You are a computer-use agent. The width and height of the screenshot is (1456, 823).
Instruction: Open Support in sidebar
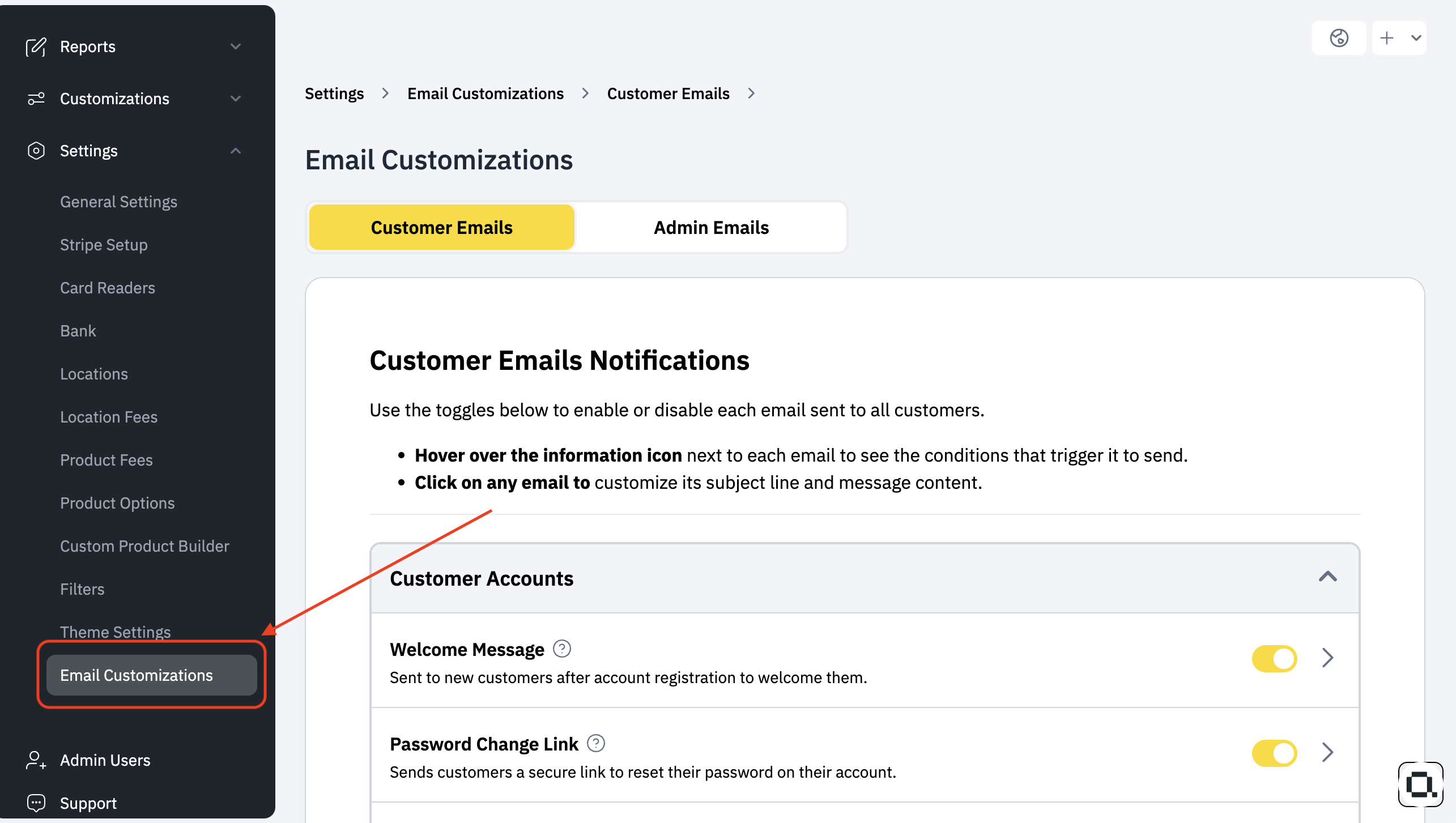tap(88, 803)
